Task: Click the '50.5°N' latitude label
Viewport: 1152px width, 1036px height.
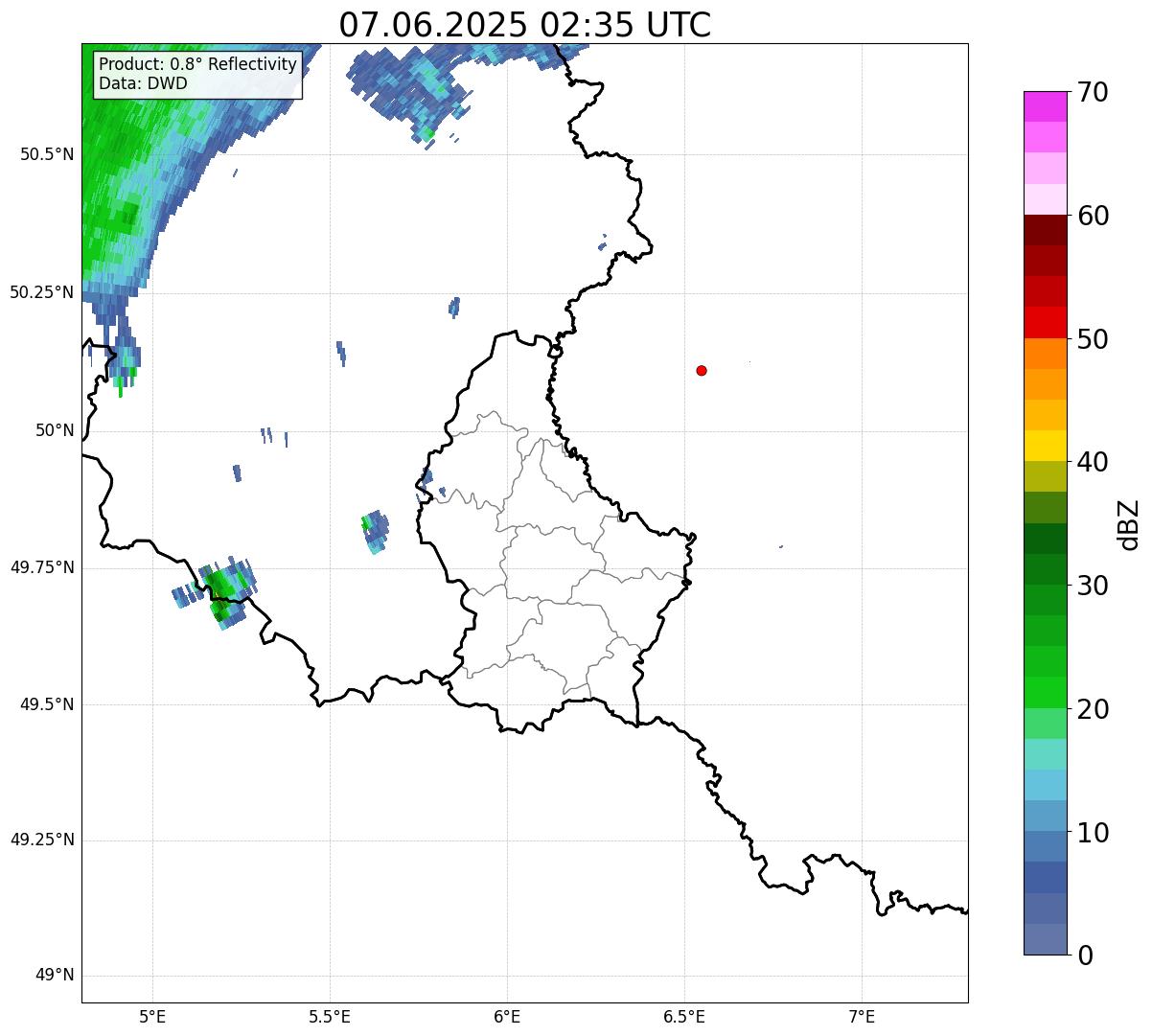Action: tap(46, 154)
